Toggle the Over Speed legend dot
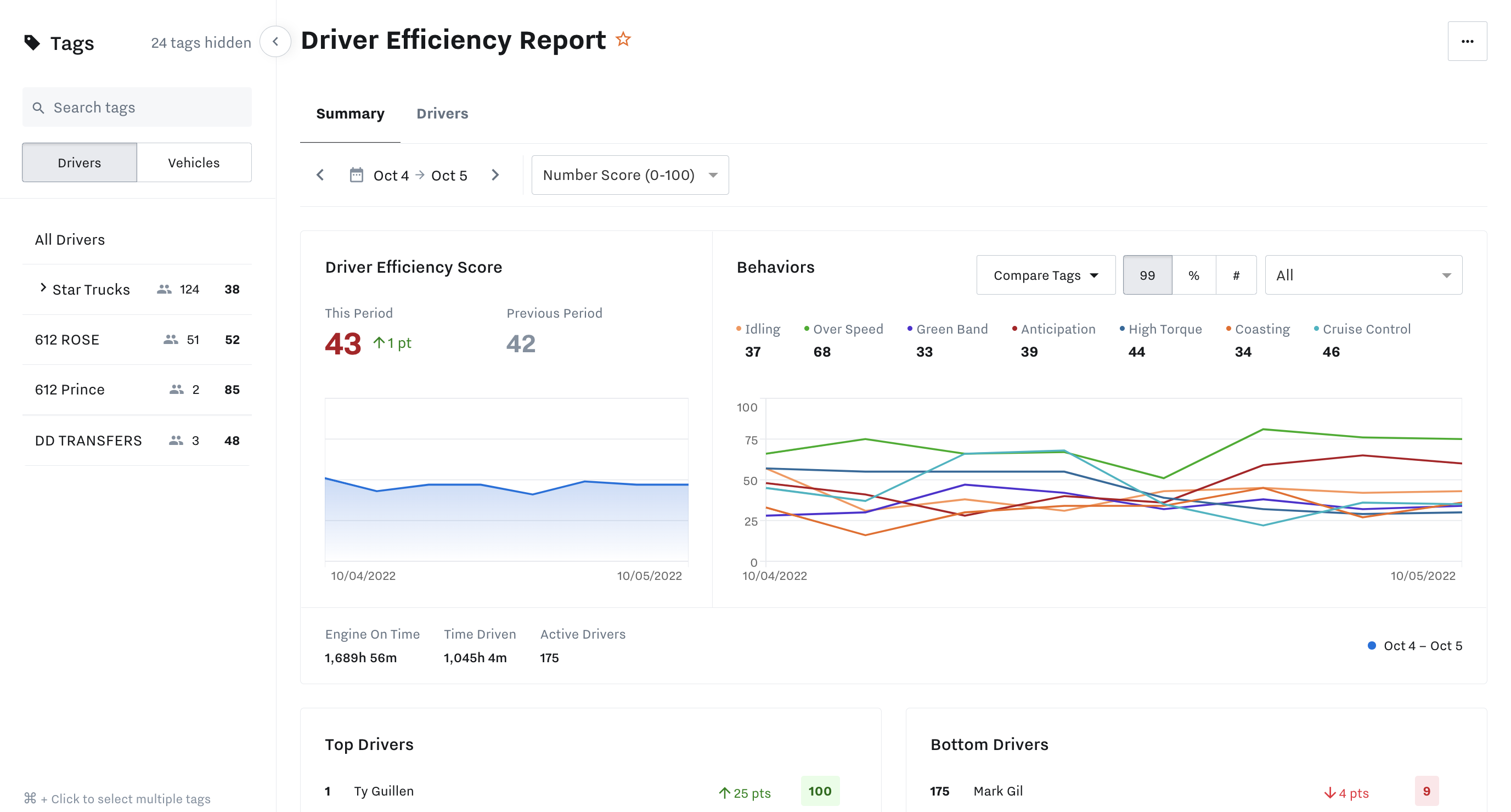The width and height of the screenshot is (1511, 812). (807, 329)
